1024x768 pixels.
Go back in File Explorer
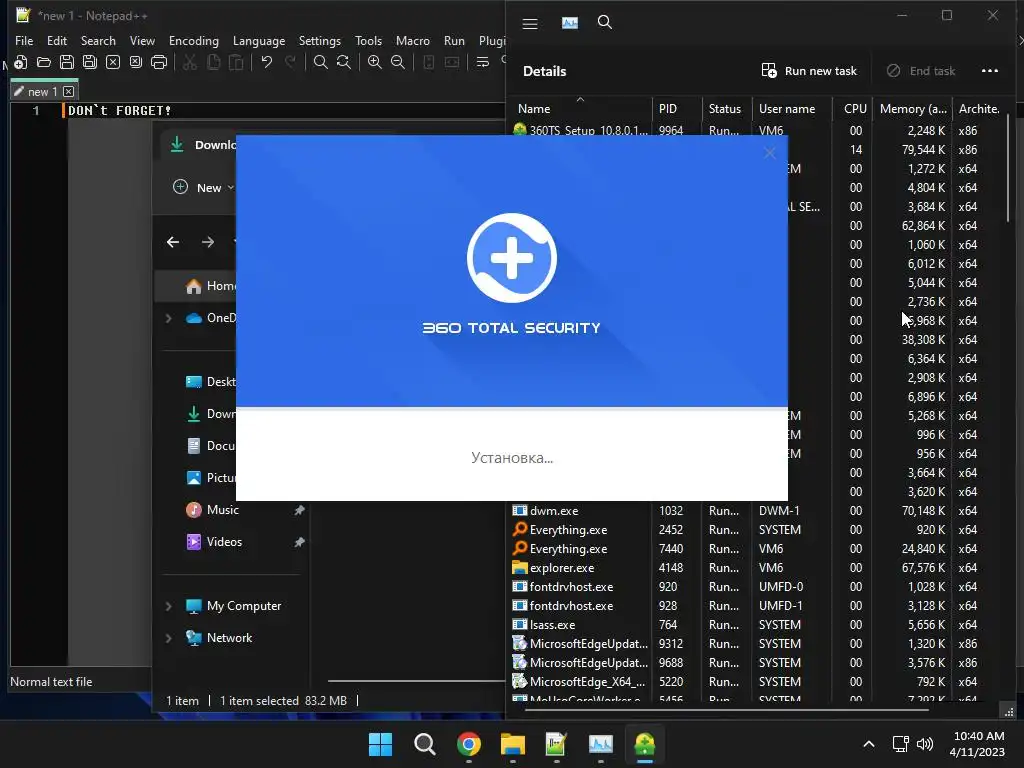(173, 242)
